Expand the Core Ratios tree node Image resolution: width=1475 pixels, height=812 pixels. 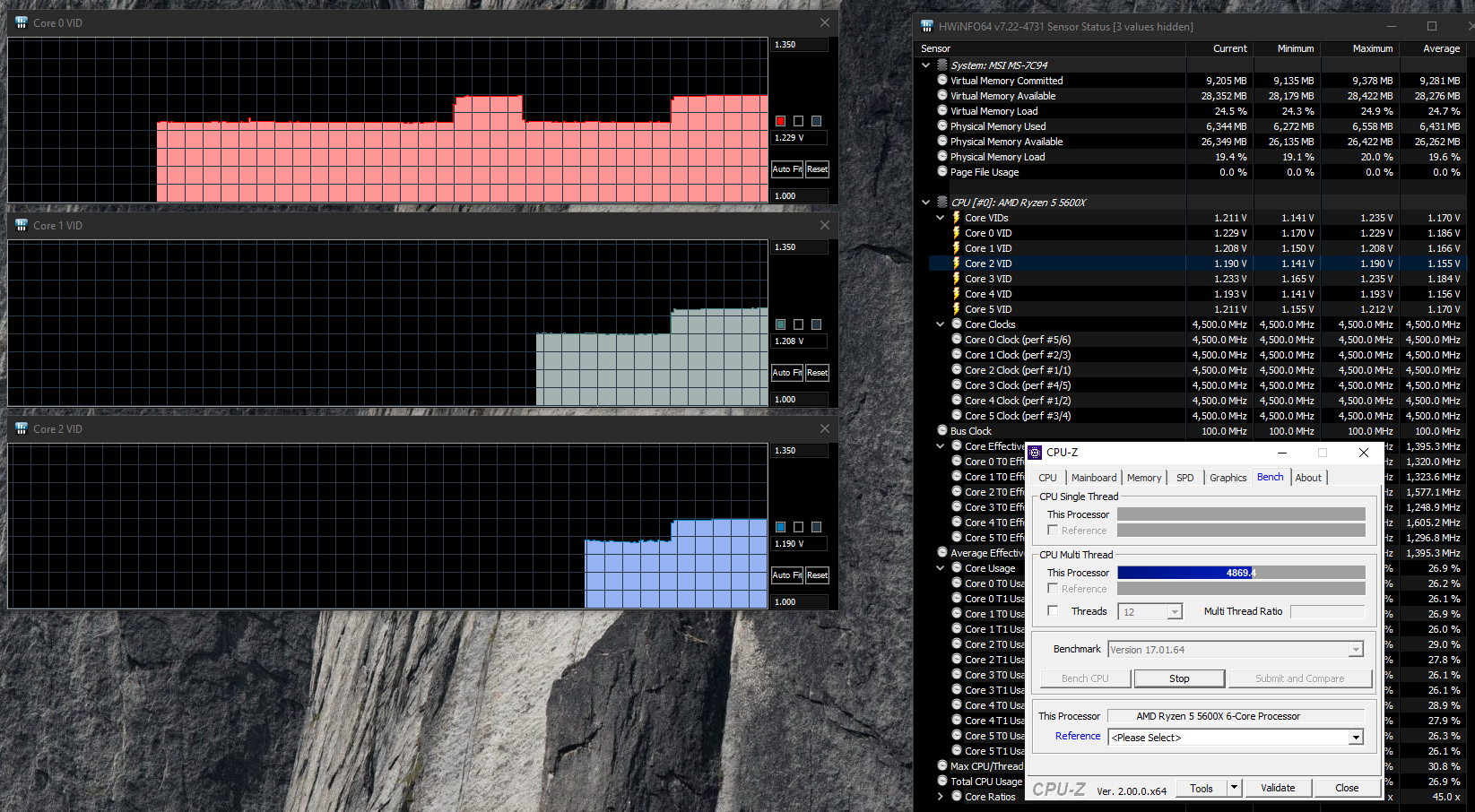pos(941,796)
